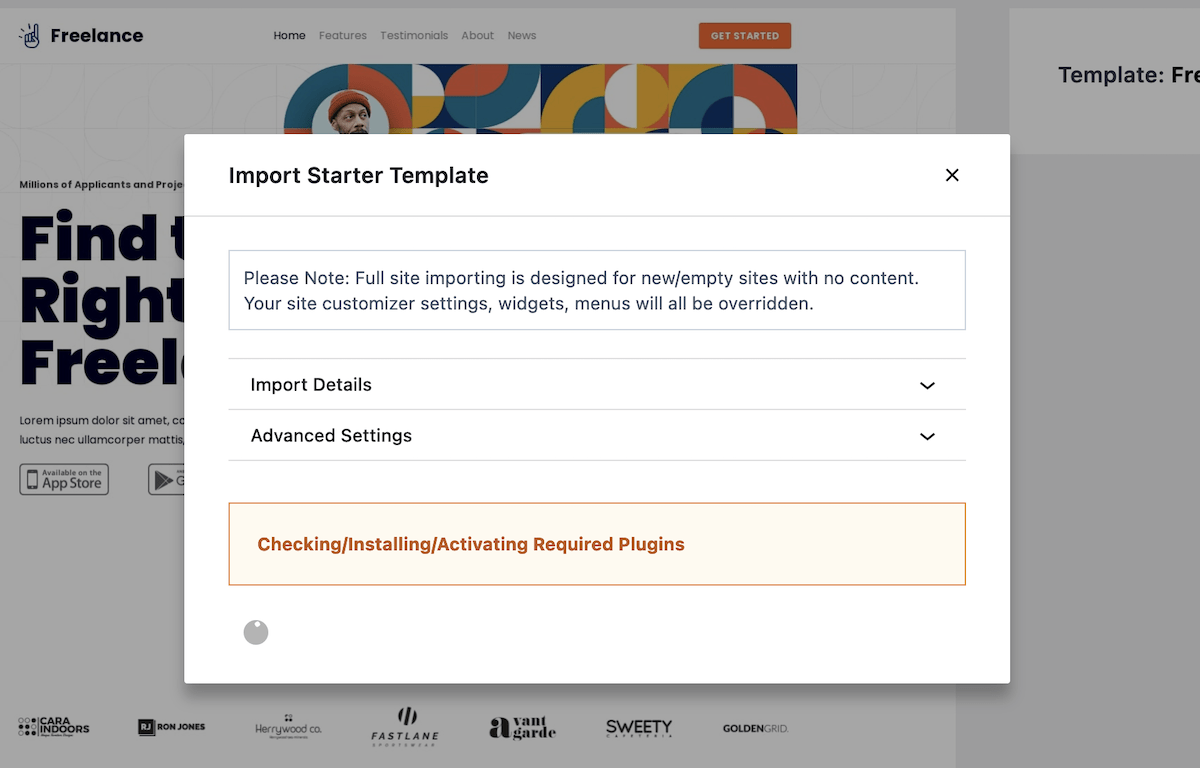Click the Google Play badge icon
Viewport: 1200px width, 768px height.
(x=166, y=479)
